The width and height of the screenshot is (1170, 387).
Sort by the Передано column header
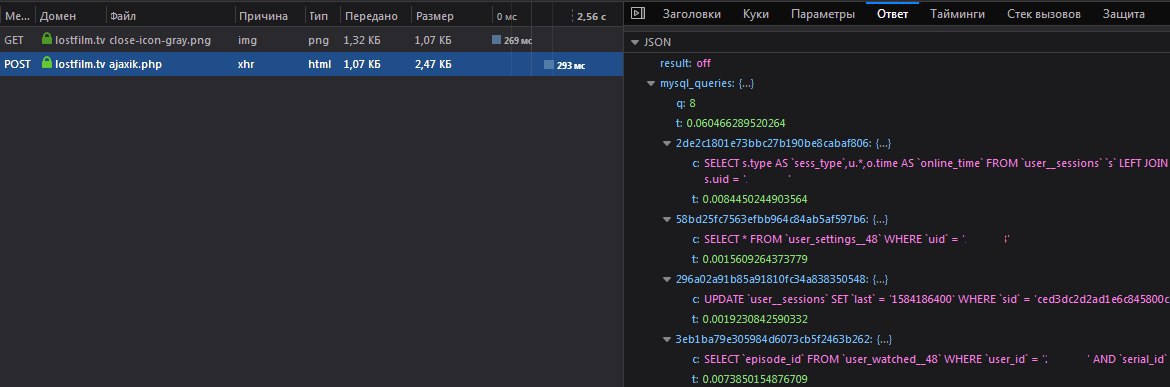375,16
